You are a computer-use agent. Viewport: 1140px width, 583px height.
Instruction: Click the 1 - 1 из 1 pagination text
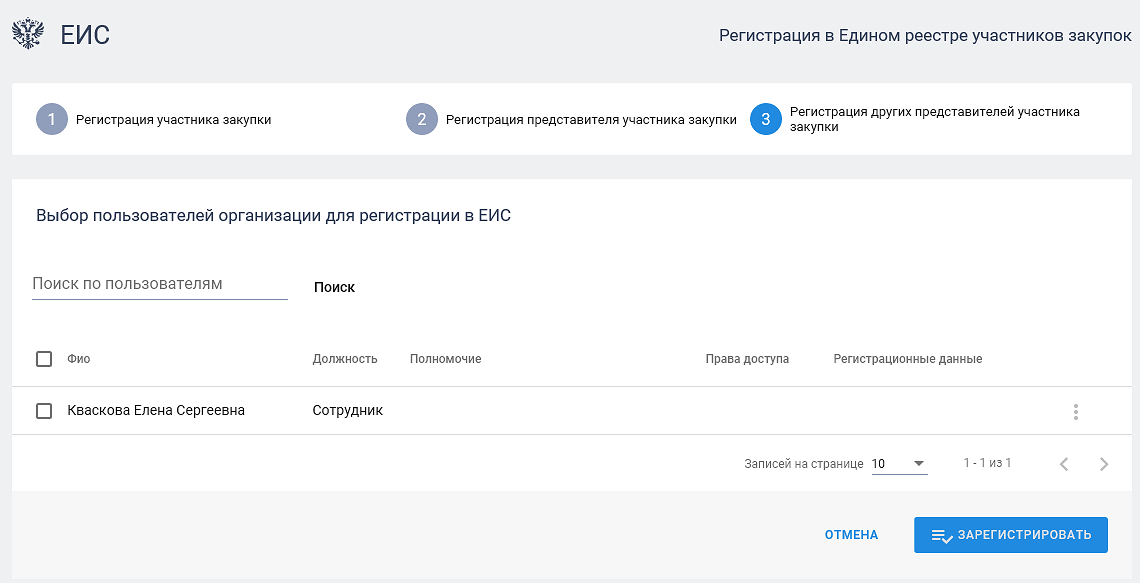[x=987, y=463]
